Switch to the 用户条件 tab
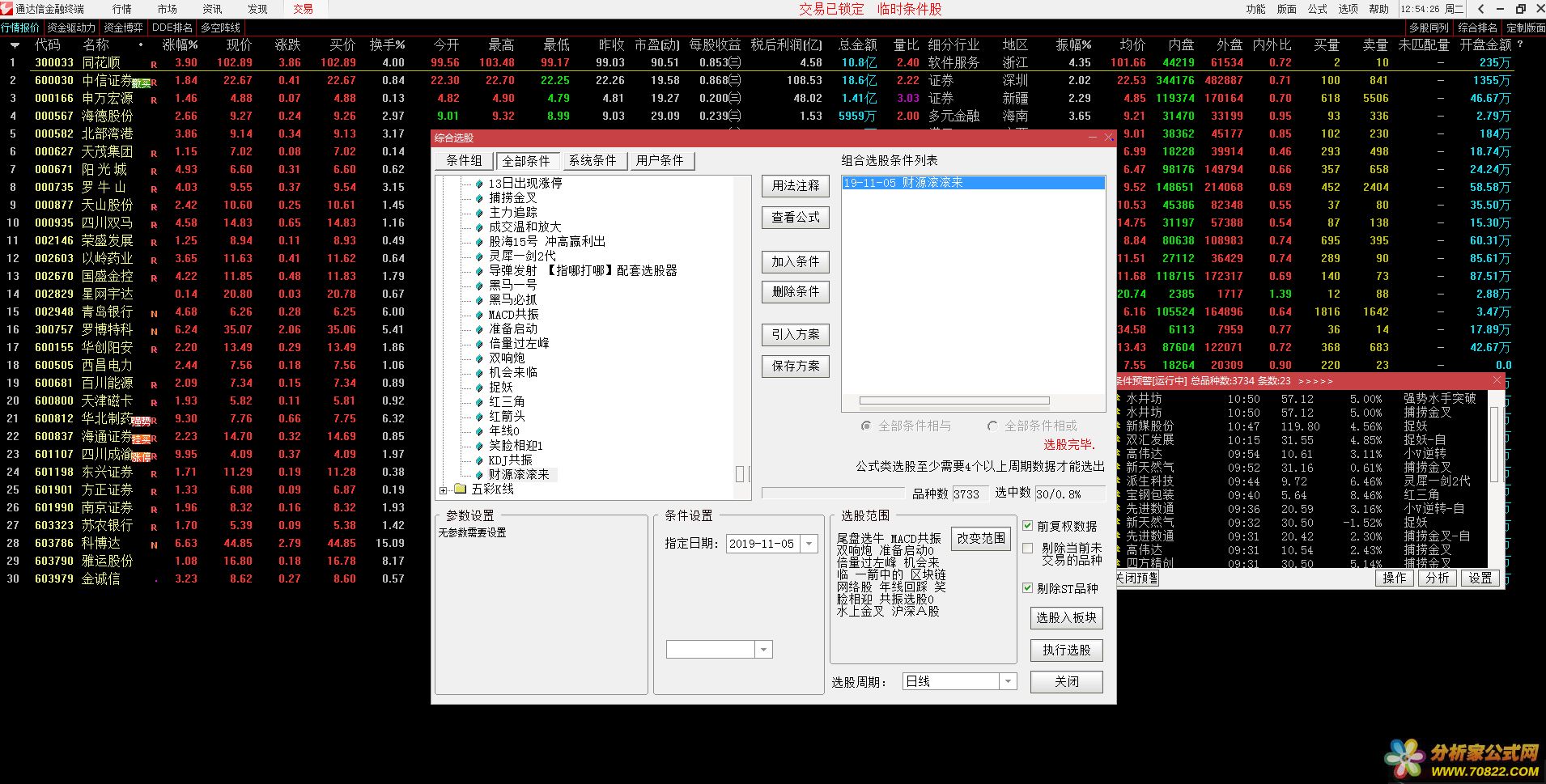 pyautogui.click(x=660, y=160)
